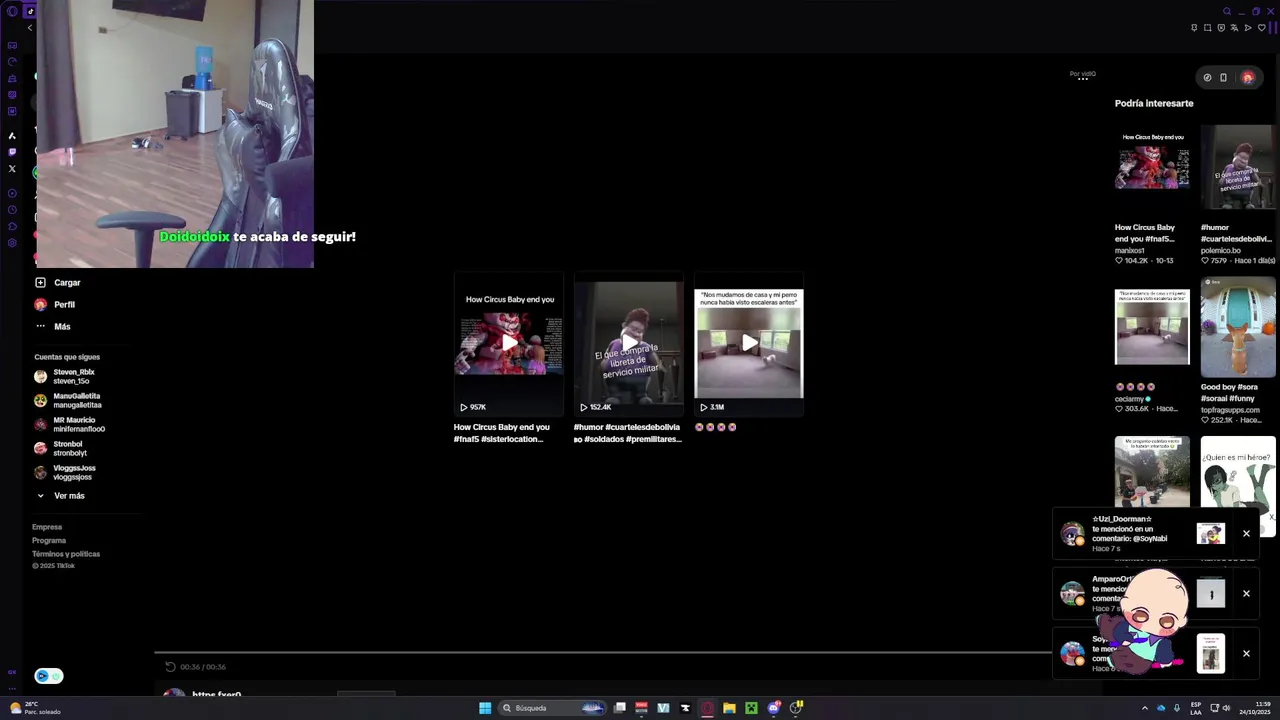This screenshot has width=1280, height=720.
Task: Open Opera GX main menu logo
Action: pyautogui.click(x=12, y=11)
